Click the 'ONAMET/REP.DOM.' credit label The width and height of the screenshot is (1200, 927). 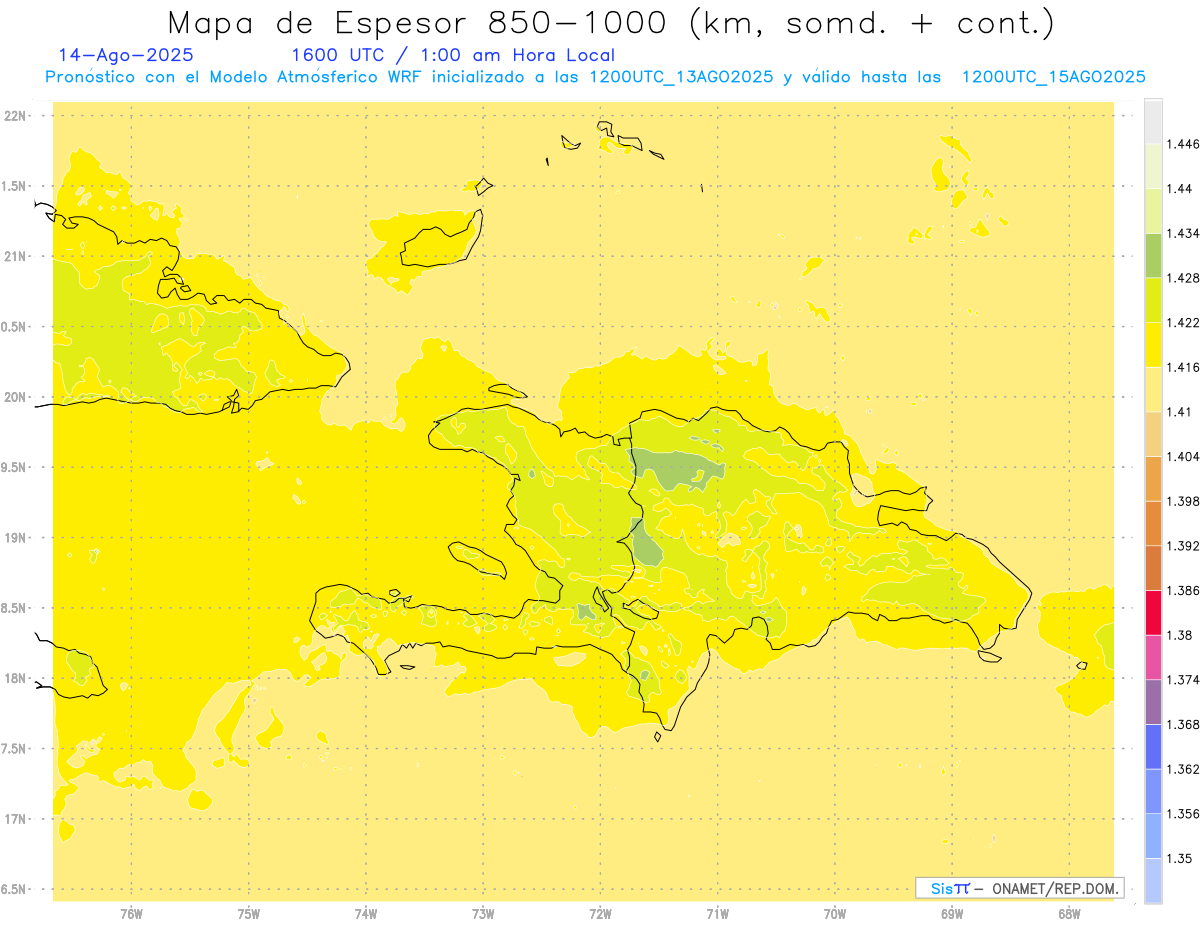[1056, 888]
